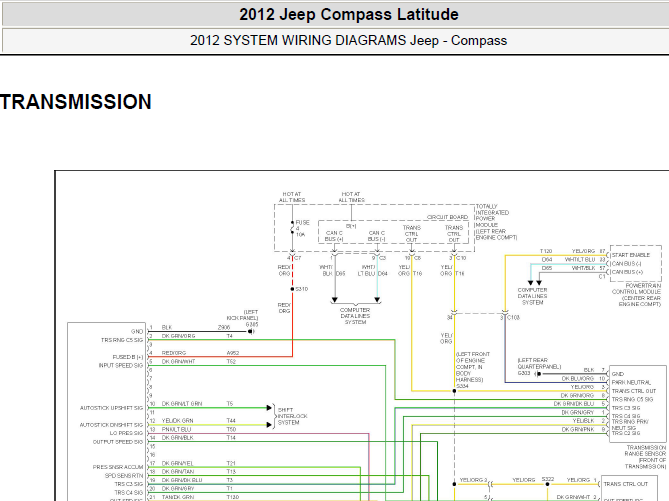Click the "(LEFT KICK PANEL)" location note
669x501 pixels.
coord(242,315)
